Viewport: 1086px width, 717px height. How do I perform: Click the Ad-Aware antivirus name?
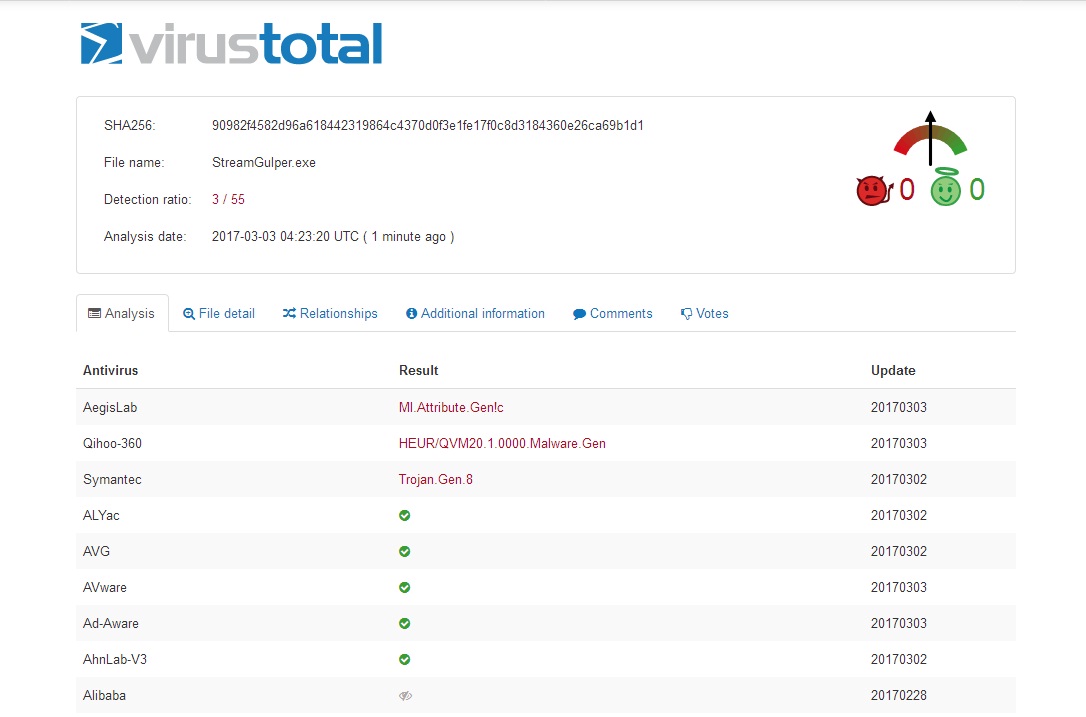point(111,623)
